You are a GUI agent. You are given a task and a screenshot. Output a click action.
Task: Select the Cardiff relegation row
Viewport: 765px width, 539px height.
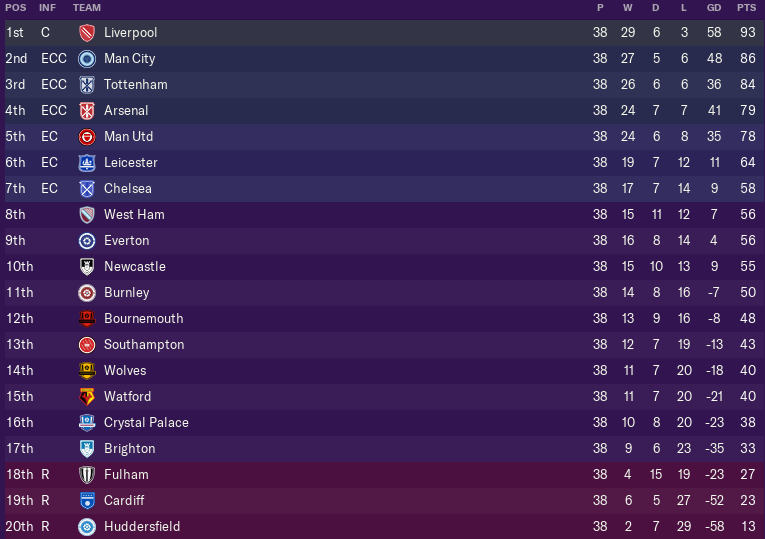click(x=382, y=500)
